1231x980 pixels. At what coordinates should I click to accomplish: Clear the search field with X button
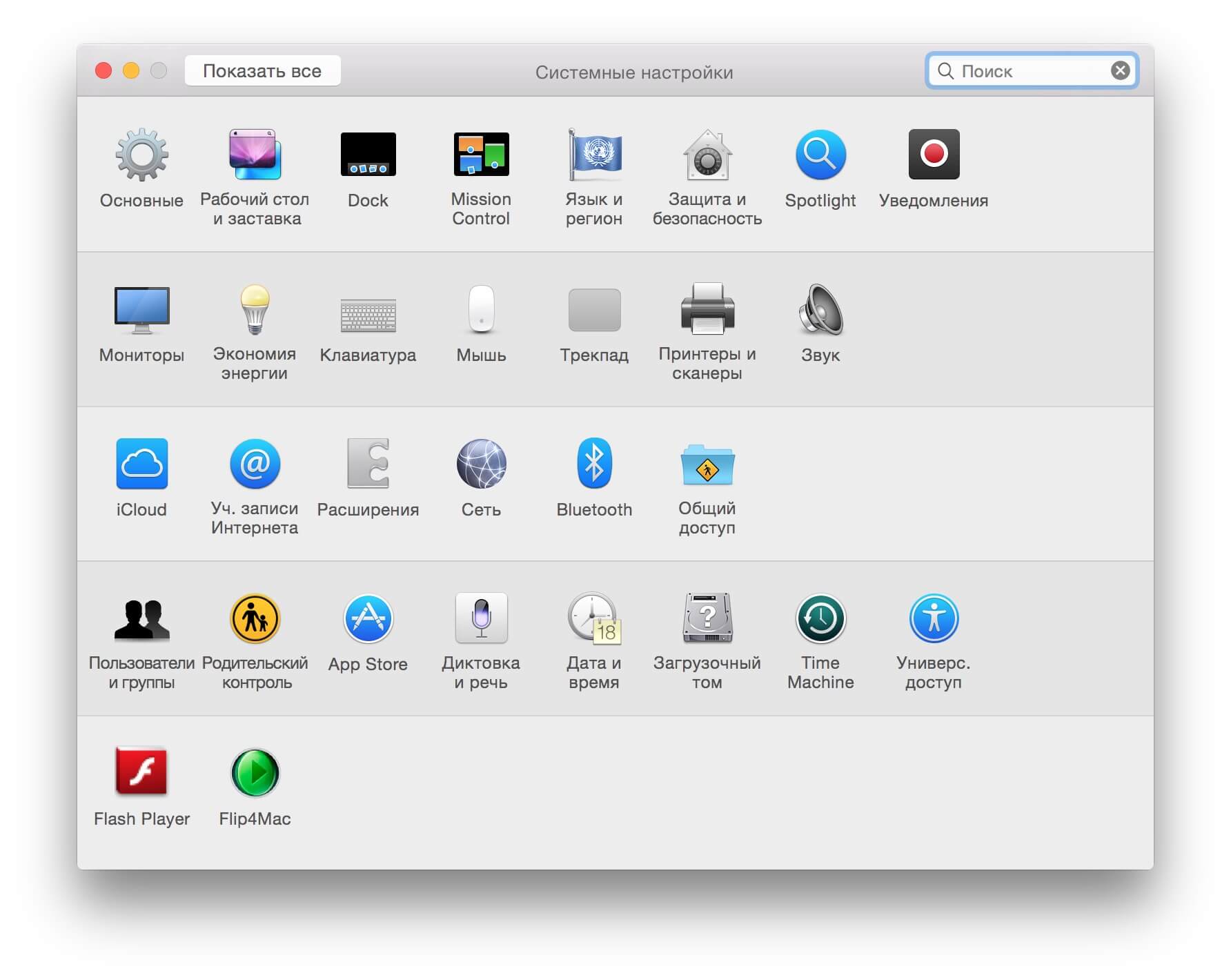(1120, 70)
